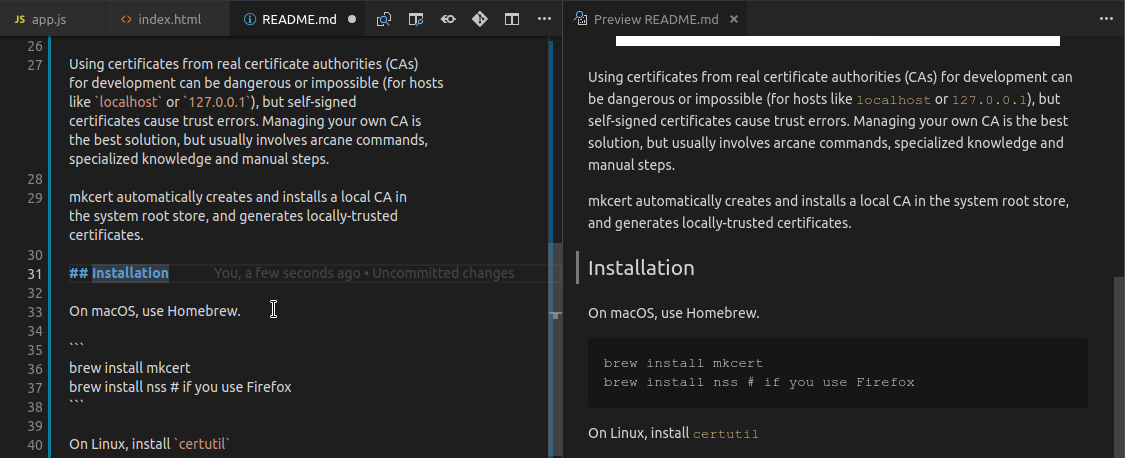Close the Preview README.md tab
The height and width of the screenshot is (458, 1125).
pos(734,19)
